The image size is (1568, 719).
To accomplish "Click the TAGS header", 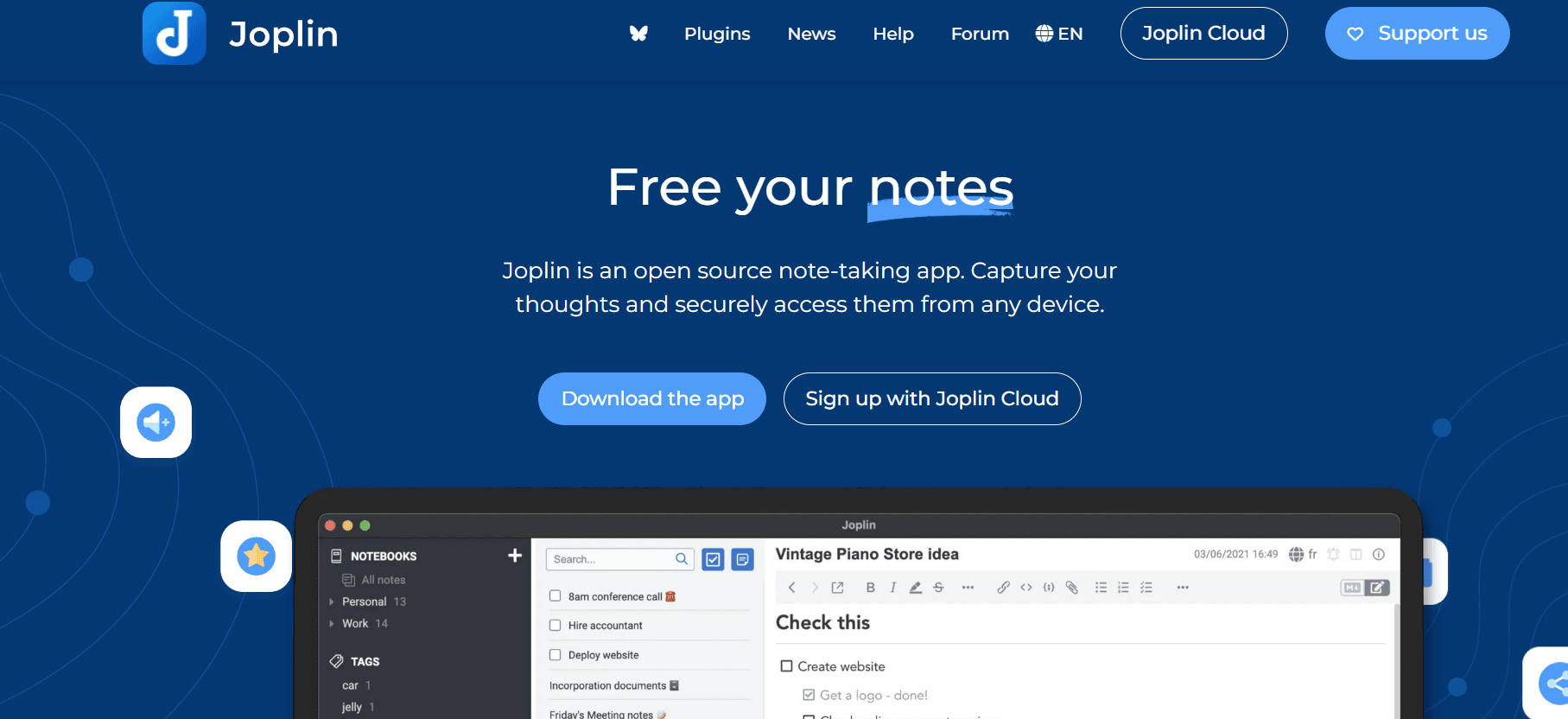I will pyautogui.click(x=365, y=662).
